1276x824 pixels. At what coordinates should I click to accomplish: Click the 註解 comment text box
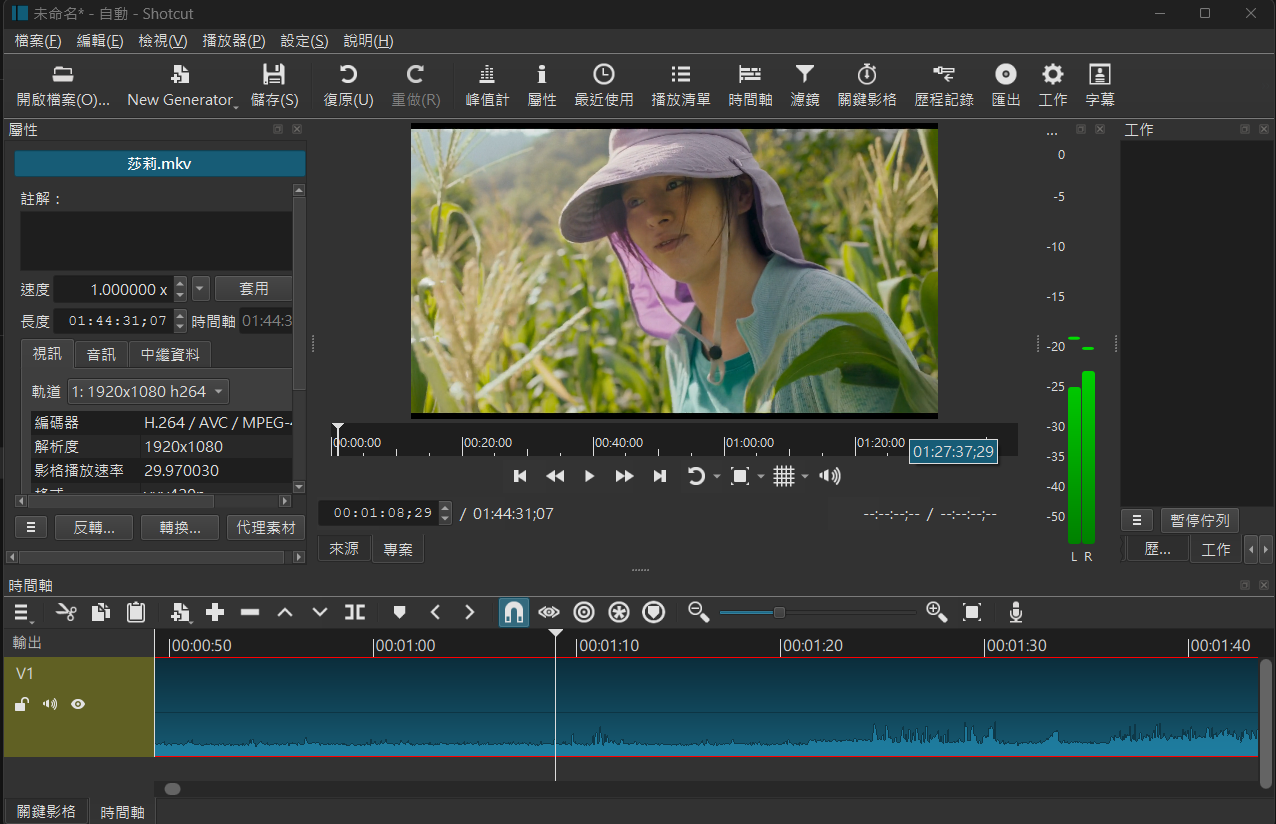(156, 241)
